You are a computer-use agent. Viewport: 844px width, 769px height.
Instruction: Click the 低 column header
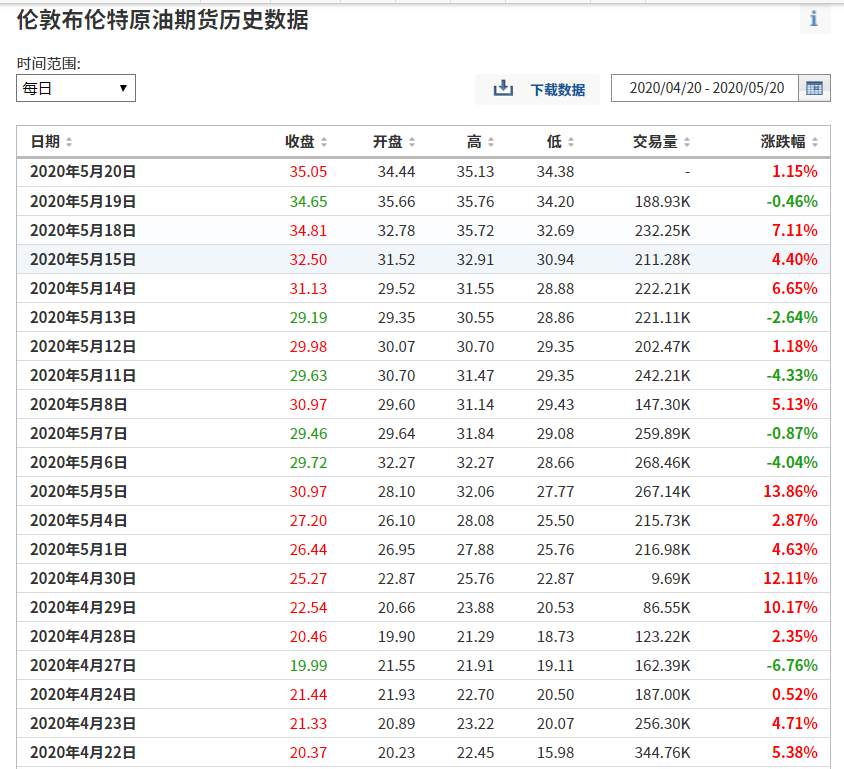(x=554, y=142)
